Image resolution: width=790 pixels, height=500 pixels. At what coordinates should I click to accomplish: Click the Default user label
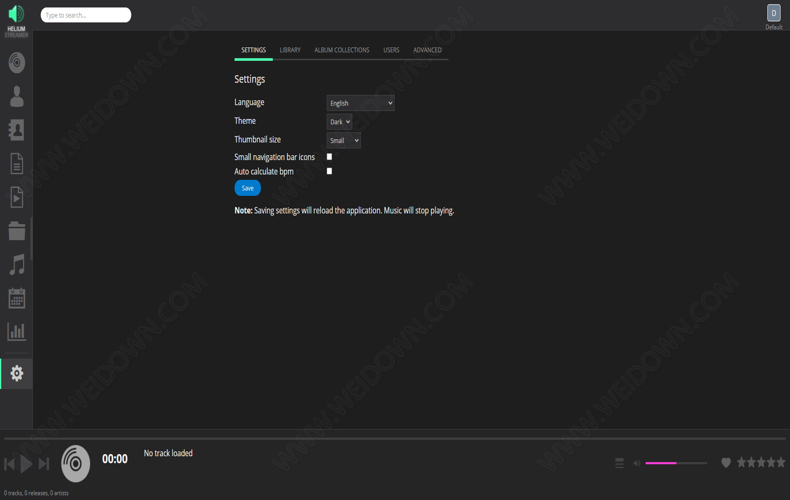(x=773, y=27)
